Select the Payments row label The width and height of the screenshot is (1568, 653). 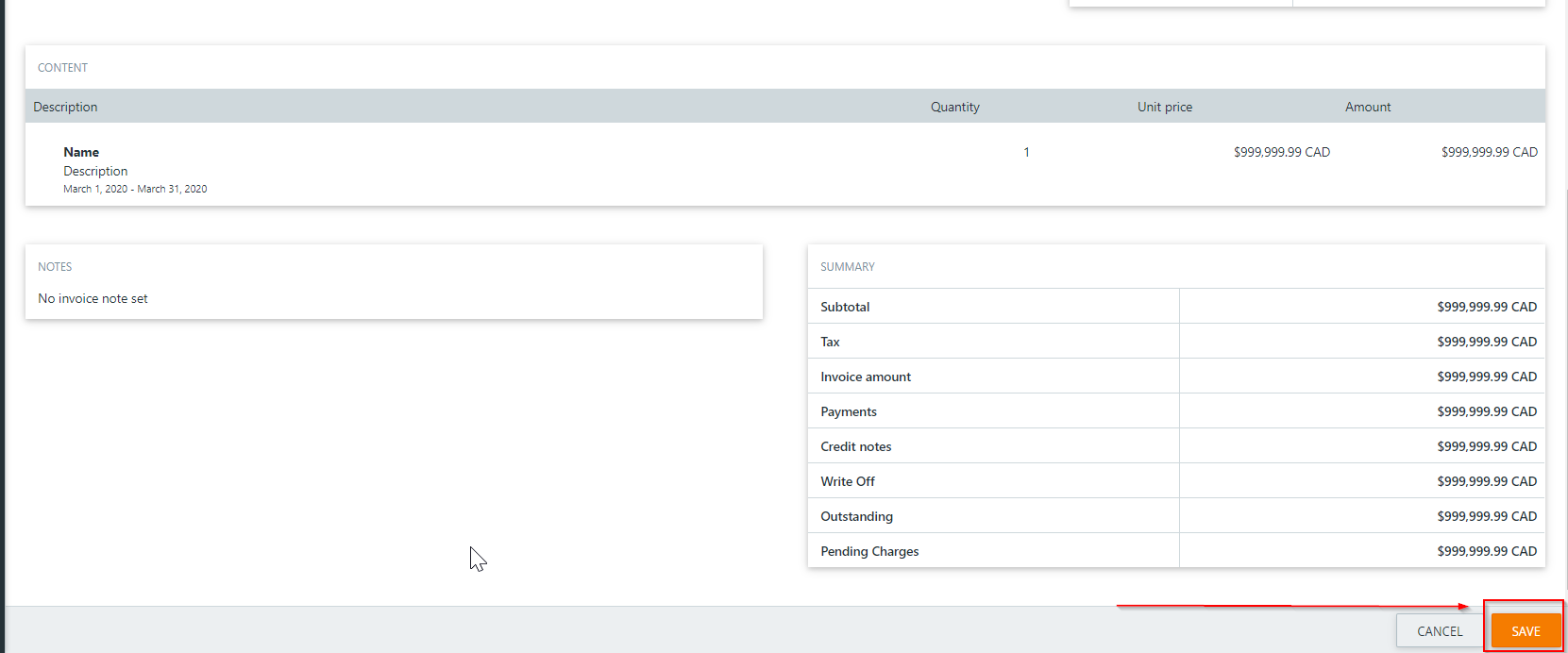tap(848, 411)
